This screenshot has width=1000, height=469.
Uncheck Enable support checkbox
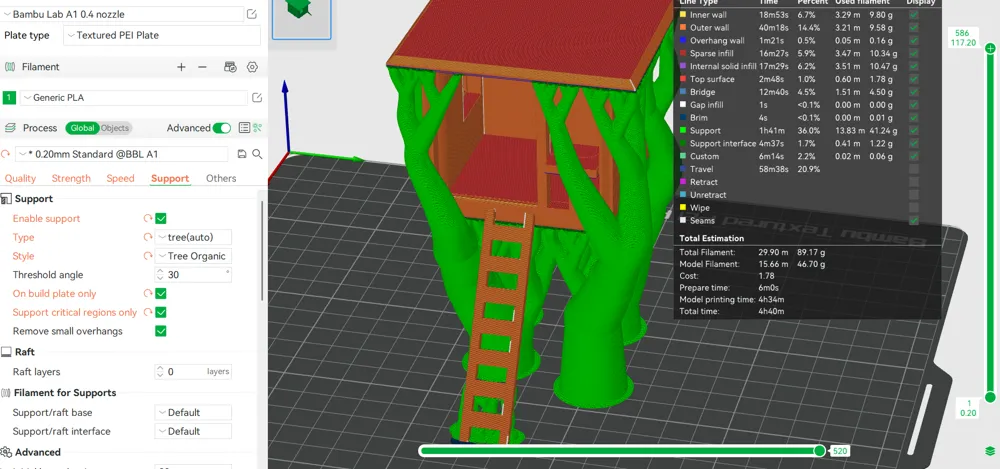point(161,218)
